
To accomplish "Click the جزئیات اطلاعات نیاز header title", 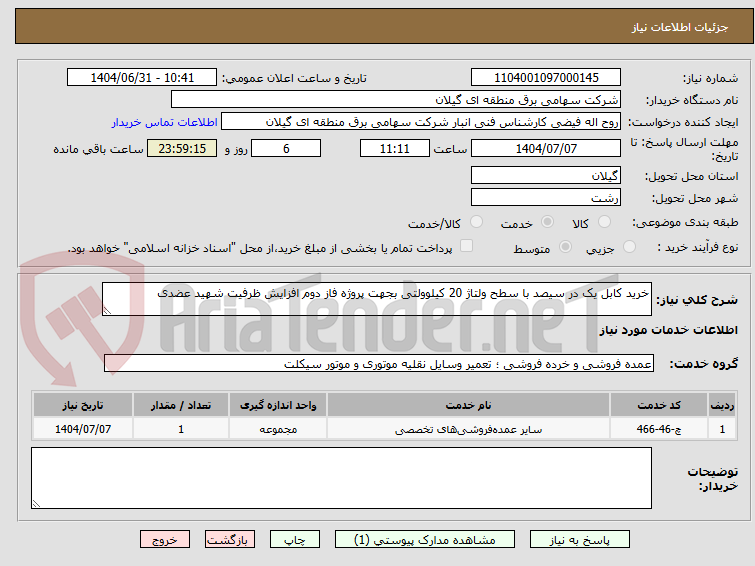I will pyautogui.click(x=679, y=27).
